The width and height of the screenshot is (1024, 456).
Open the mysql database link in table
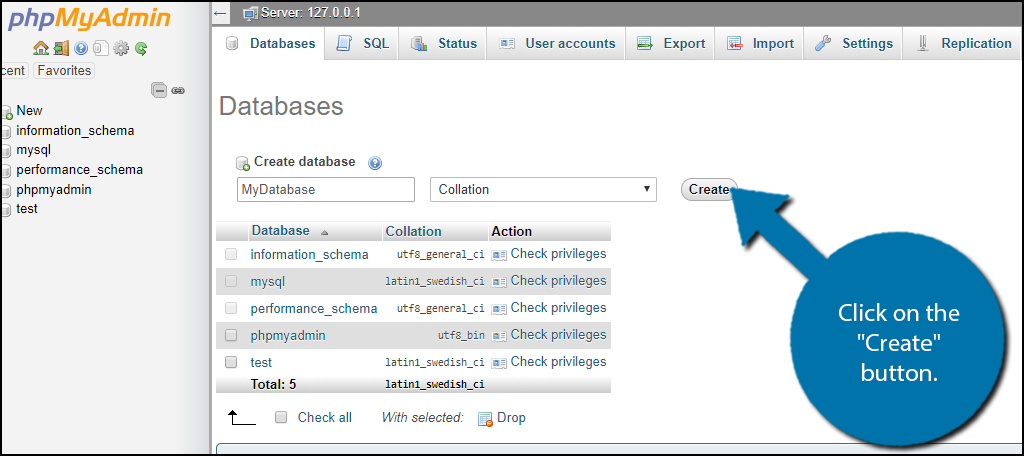(x=268, y=282)
